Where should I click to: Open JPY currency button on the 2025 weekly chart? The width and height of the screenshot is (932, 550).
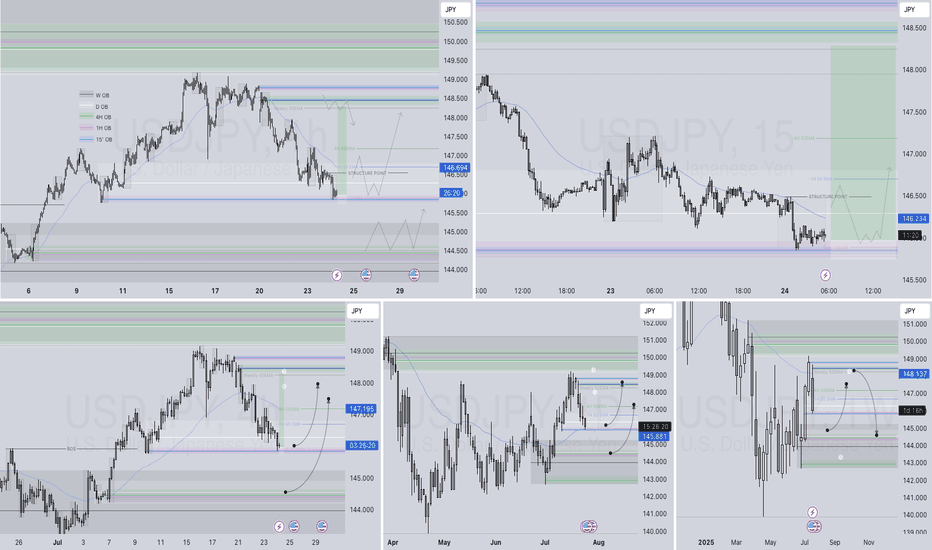914,311
